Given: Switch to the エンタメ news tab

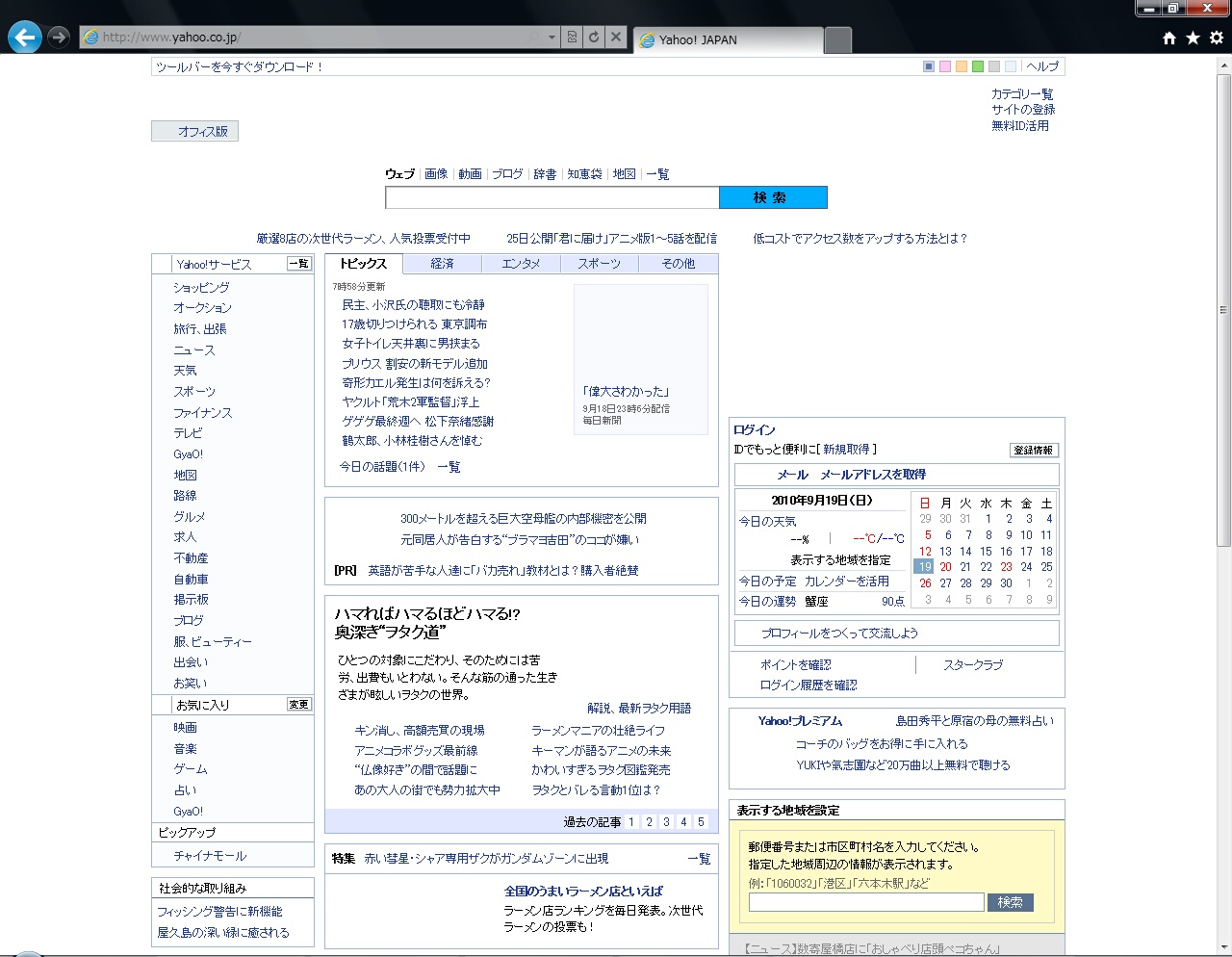Looking at the screenshot, I should (521, 264).
